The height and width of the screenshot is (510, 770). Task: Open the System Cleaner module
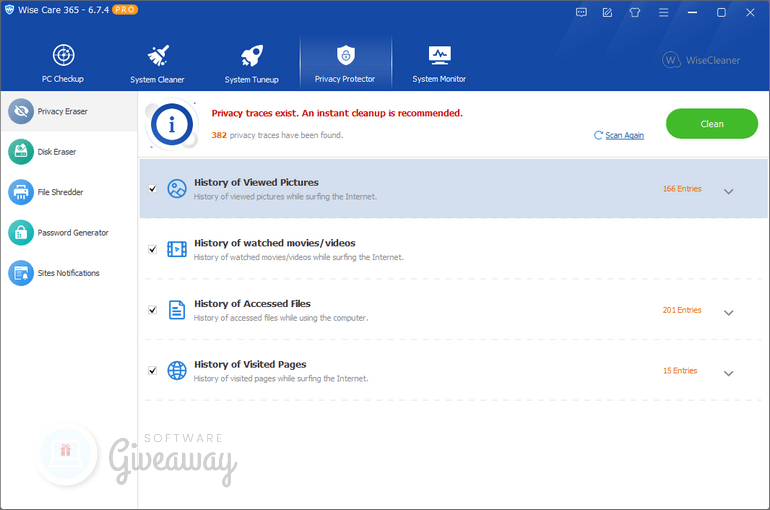157,62
